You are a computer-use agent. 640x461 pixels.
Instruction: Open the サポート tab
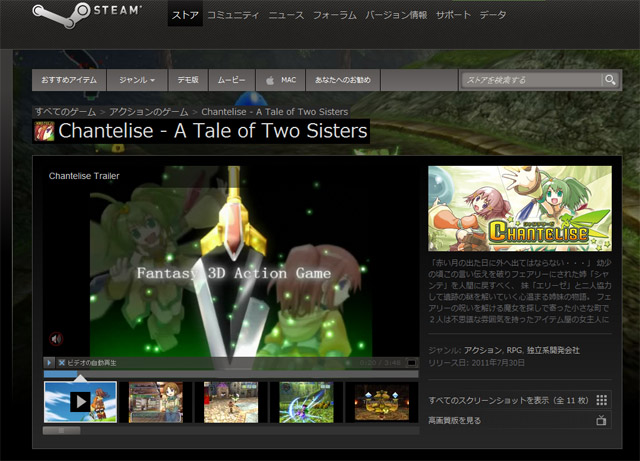click(453, 15)
